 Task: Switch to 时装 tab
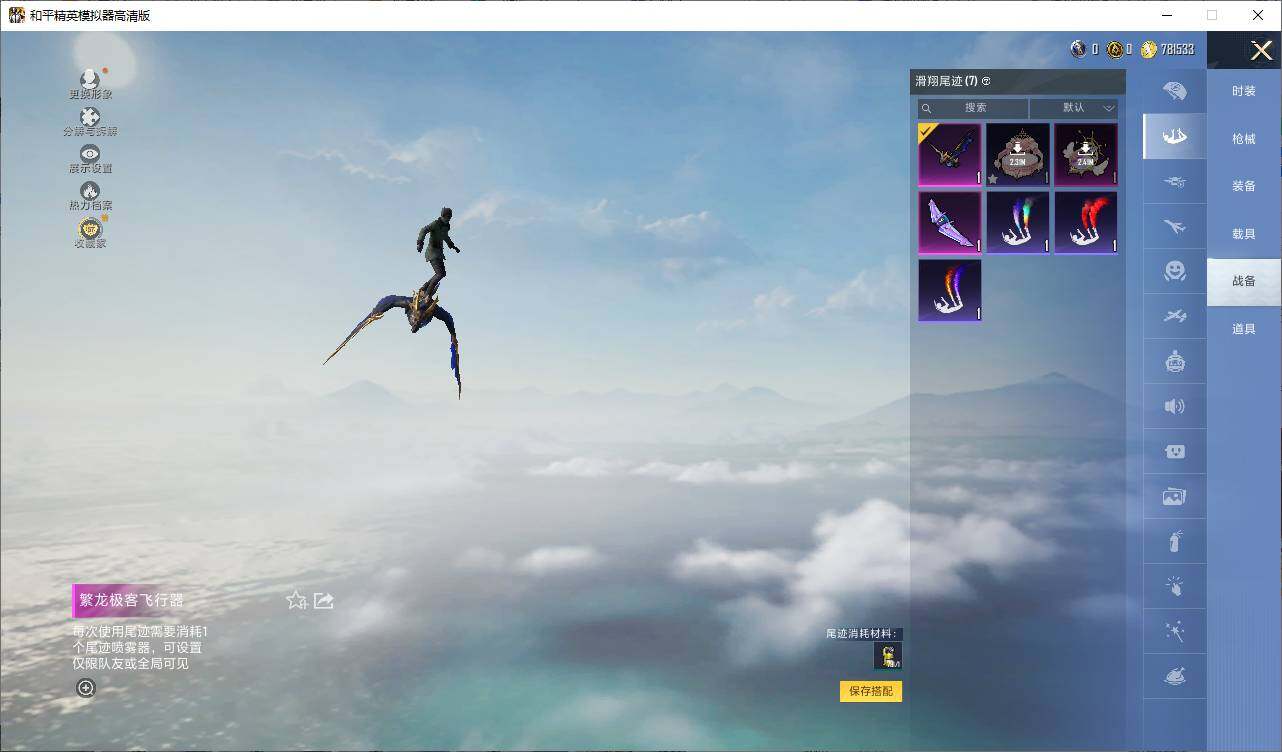point(1244,91)
